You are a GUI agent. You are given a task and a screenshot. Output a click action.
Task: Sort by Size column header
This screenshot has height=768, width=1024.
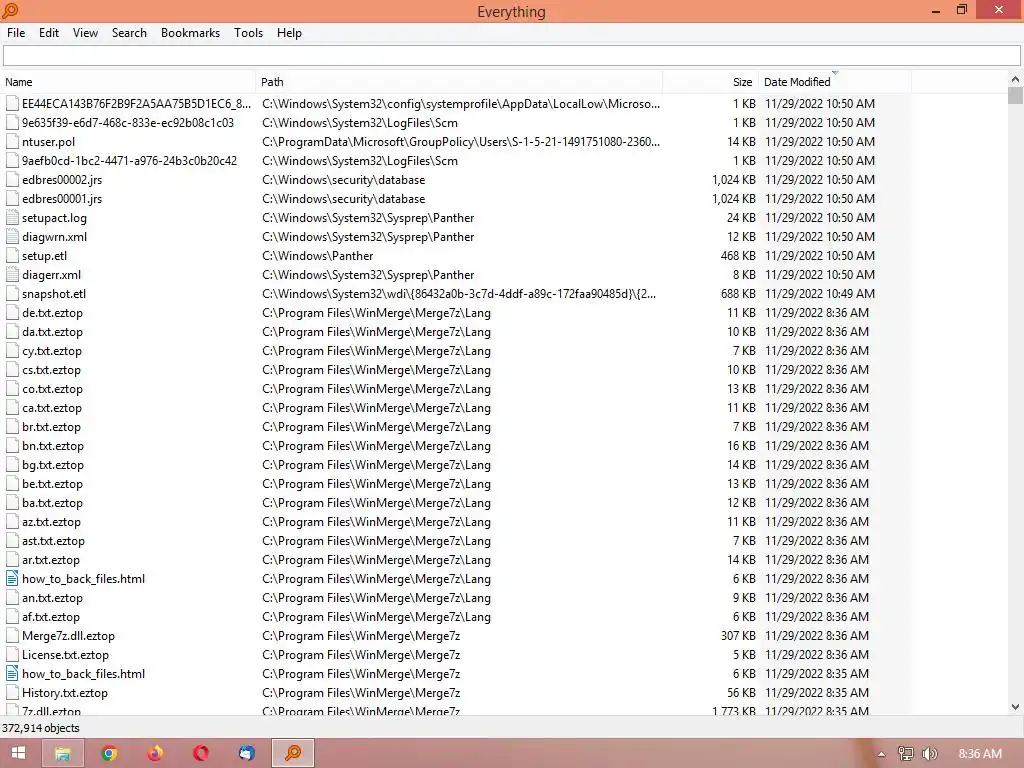point(711,82)
